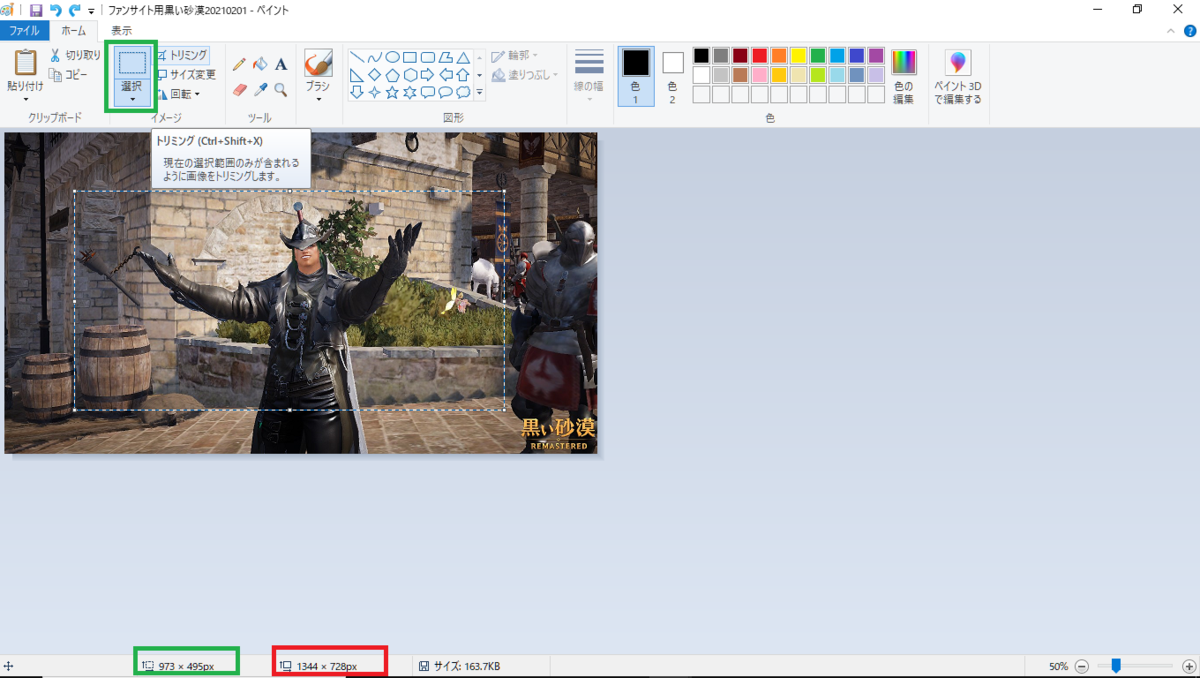Expand the 貼り付け (Paste) dropdown arrow
Image resolution: width=1200 pixels, height=678 pixels.
[x=25, y=99]
